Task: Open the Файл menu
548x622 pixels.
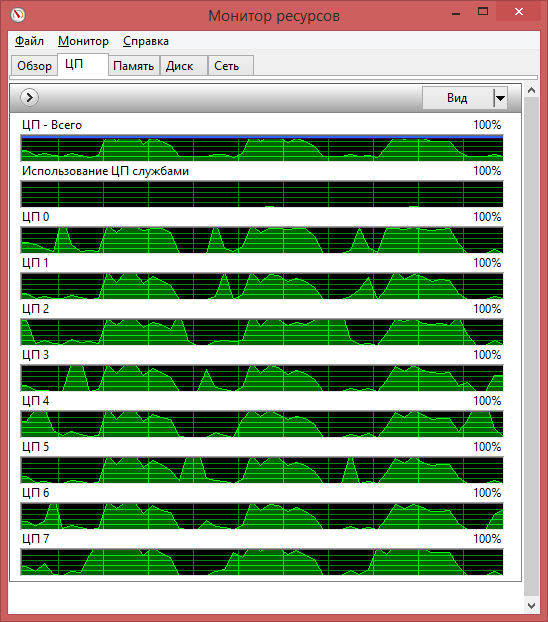Action: (29, 41)
